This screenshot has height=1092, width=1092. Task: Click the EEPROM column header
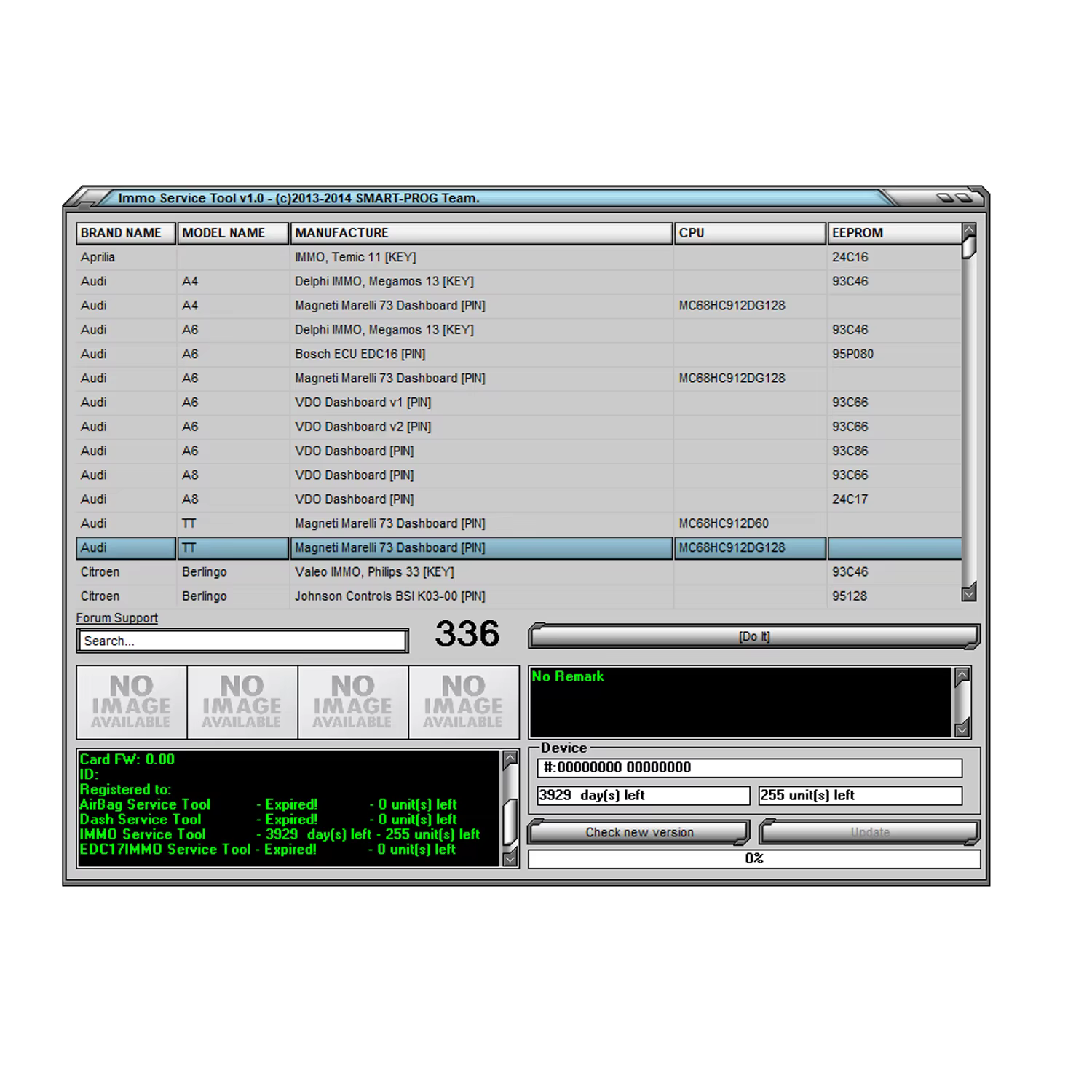pyautogui.click(x=894, y=233)
